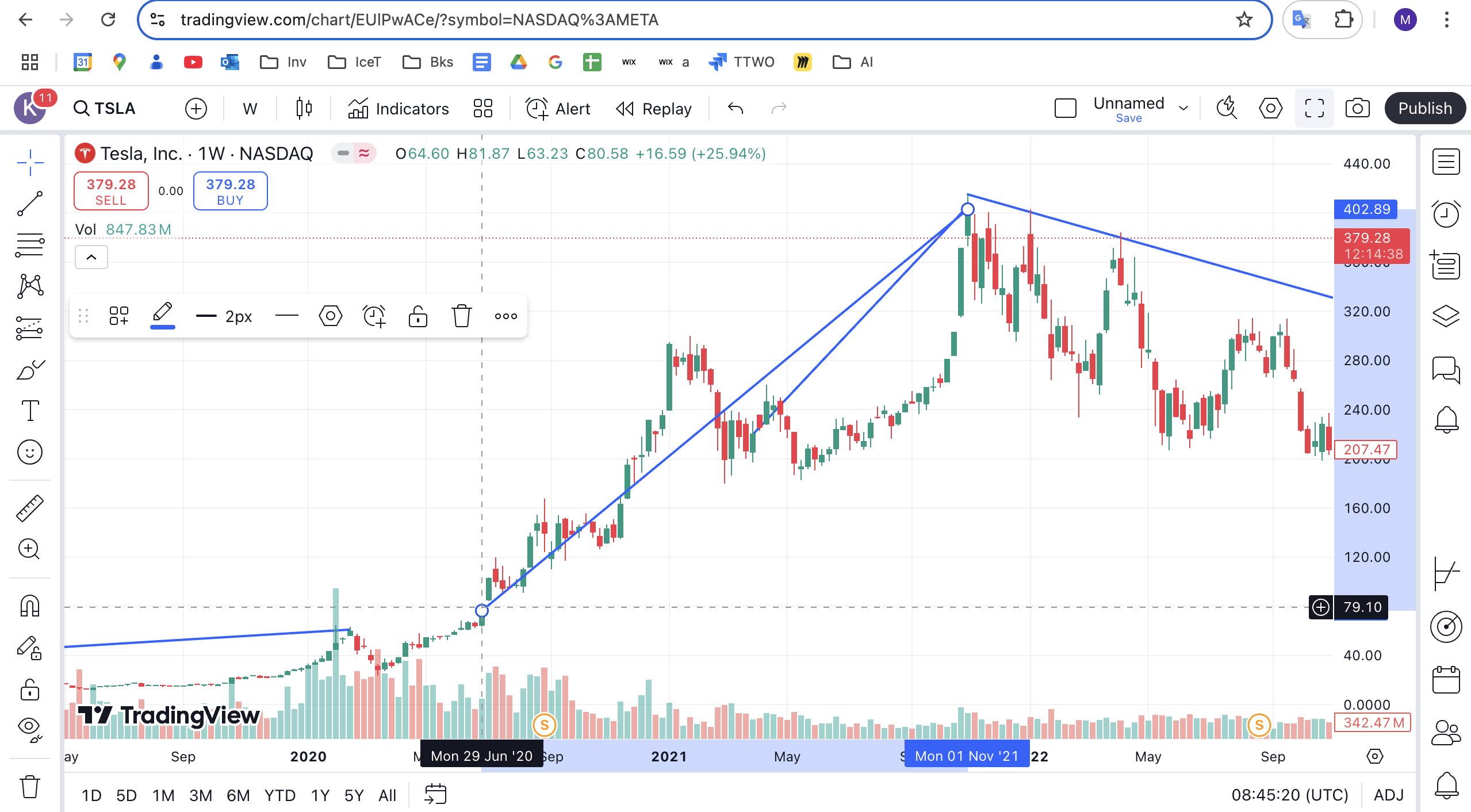Activate the zoom in tool
Image resolution: width=1471 pixels, height=812 pixels.
point(30,549)
